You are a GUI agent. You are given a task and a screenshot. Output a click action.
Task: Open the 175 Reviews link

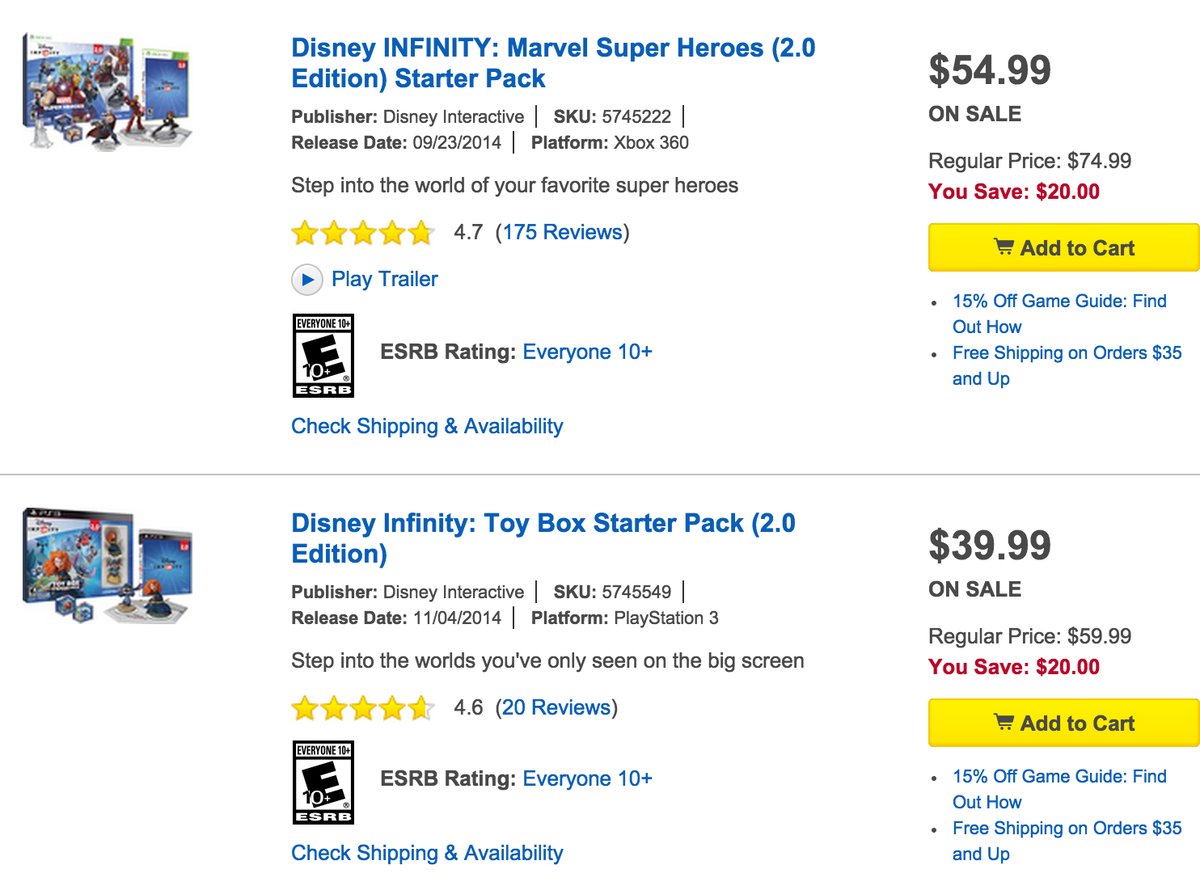562,233
